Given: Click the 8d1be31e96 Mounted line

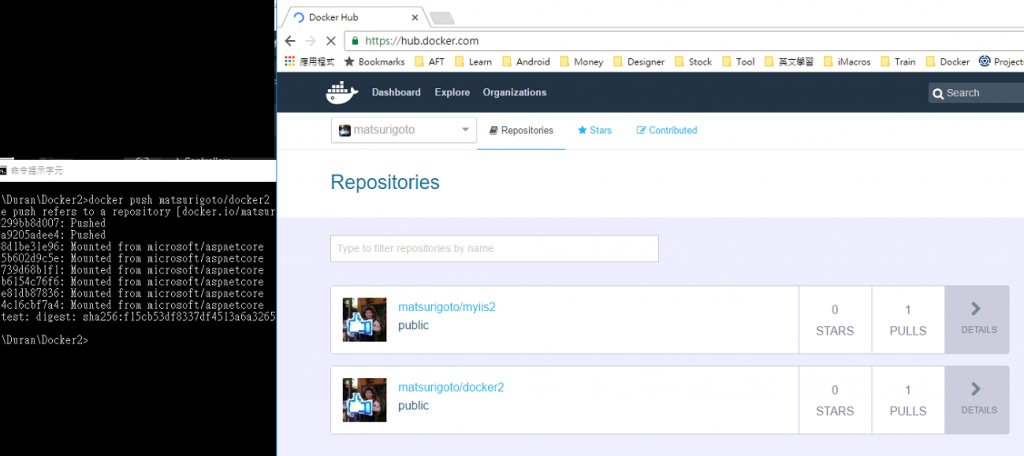Looking at the screenshot, I should point(132,247).
